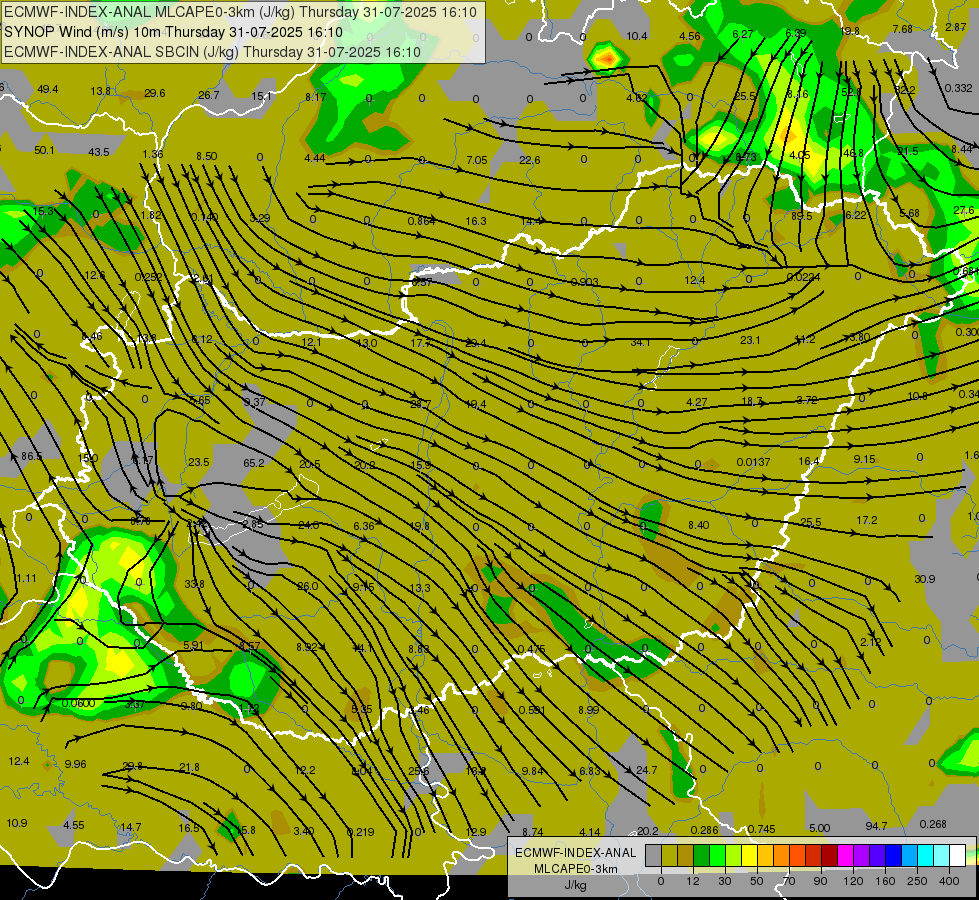Click the SBCIN title line in the header
Viewport: 979px width, 900px height.
(x=212, y=52)
